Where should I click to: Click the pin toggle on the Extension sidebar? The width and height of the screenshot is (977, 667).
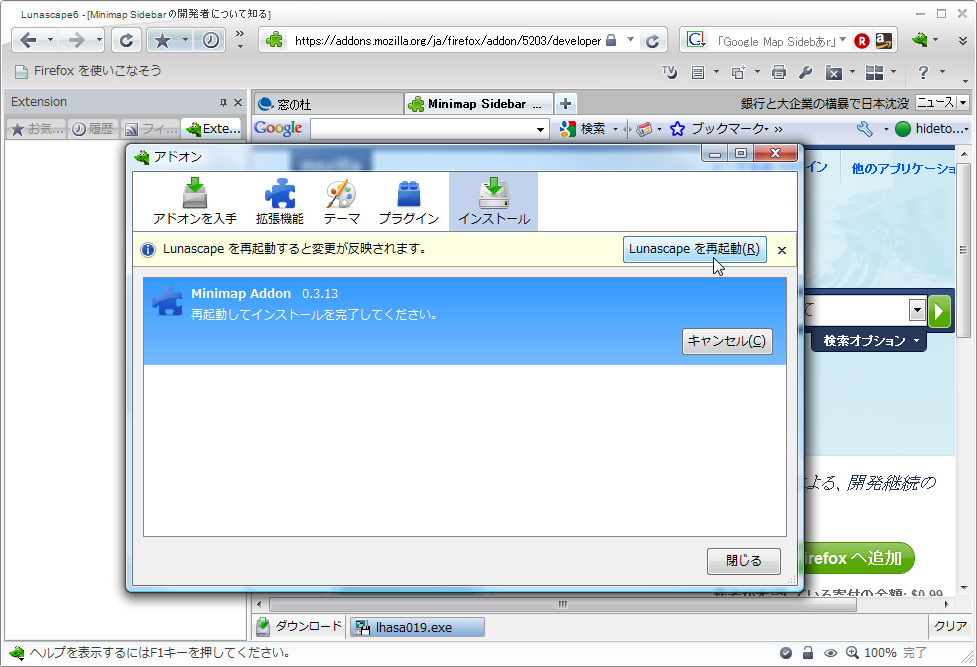click(x=225, y=101)
